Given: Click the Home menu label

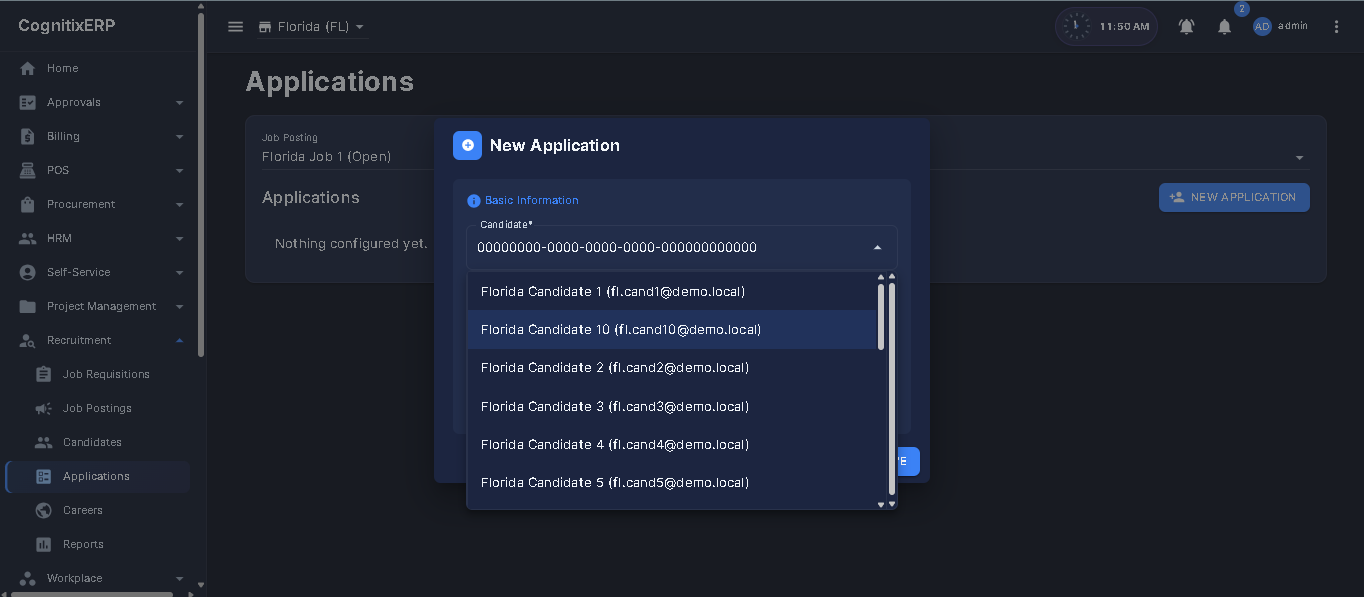Looking at the screenshot, I should pyautogui.click(x=62, y=68).
